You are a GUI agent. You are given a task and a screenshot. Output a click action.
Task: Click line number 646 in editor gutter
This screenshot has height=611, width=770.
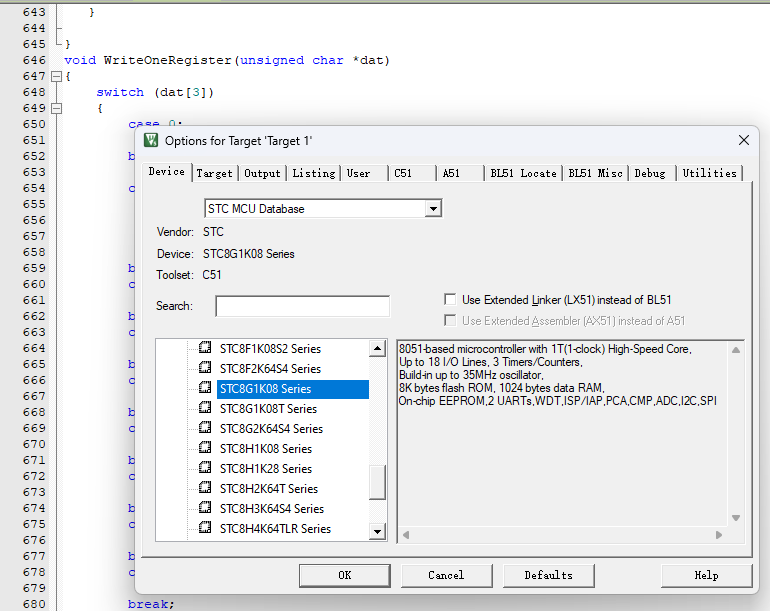click(34, 60)
